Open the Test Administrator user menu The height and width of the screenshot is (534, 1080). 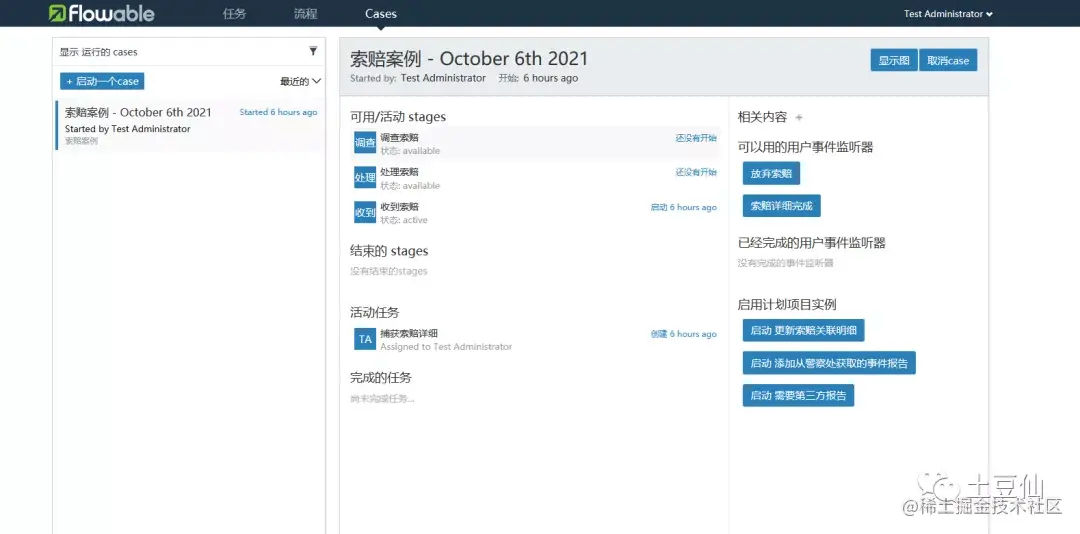tap(948, 13)
